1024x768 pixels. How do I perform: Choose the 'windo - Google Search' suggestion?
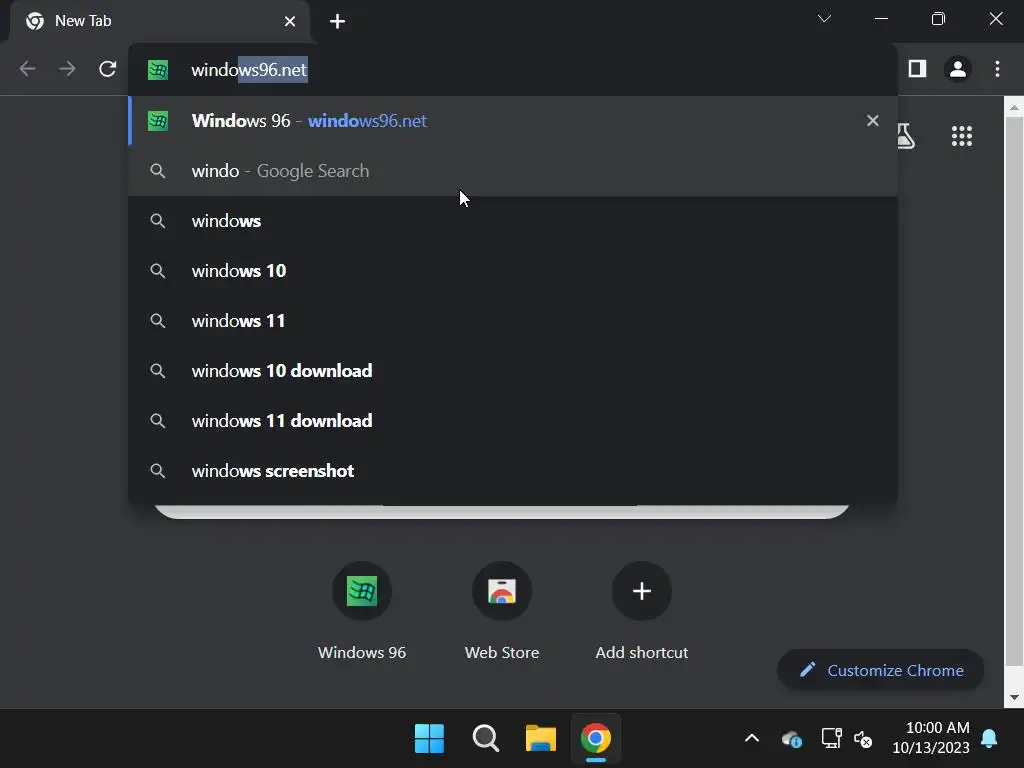click(513, 171)
